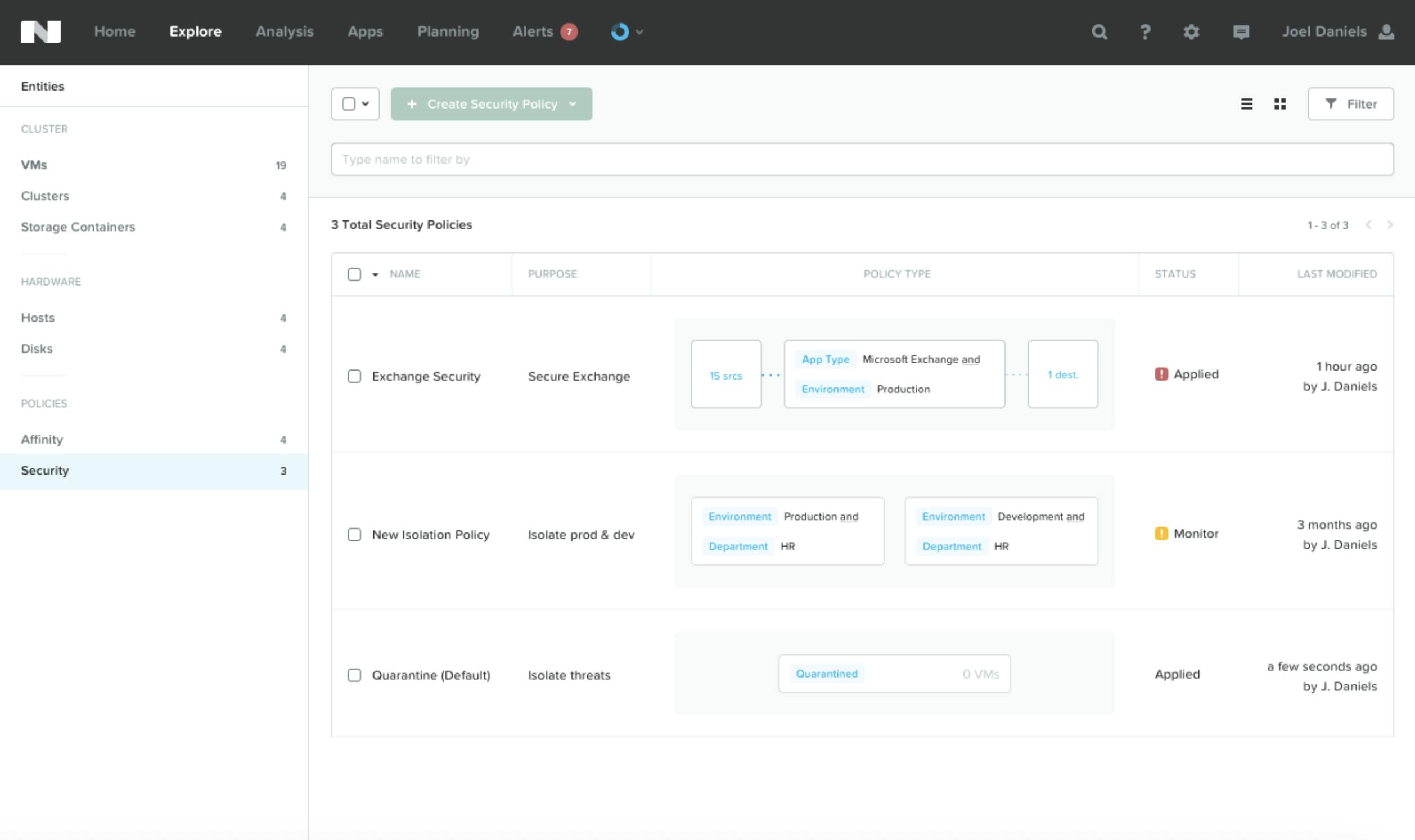Expand the arrow next to NAME column header
This screenshot has width=1415, height=840.
375,274
